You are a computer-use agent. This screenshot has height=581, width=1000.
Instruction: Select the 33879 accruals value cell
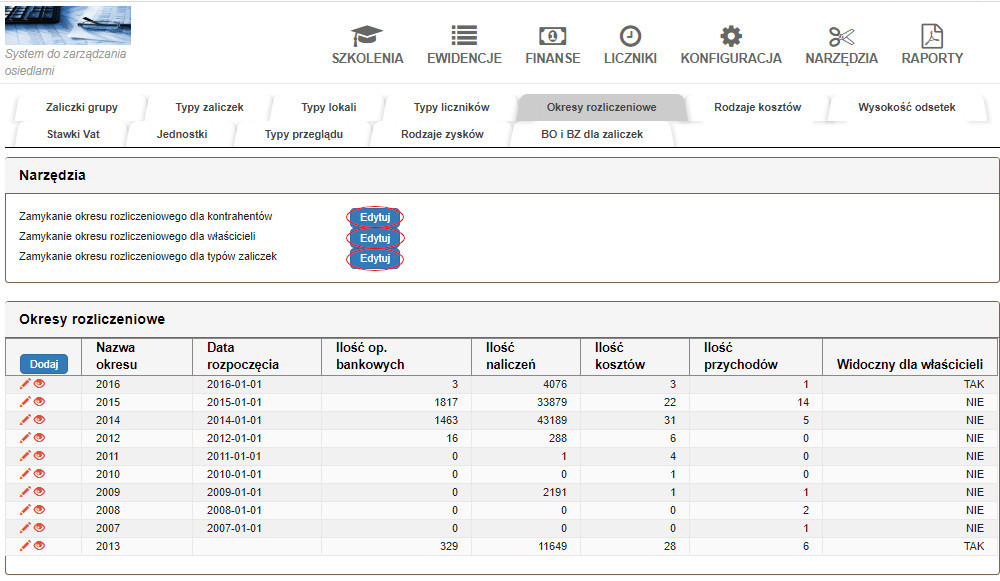point(525,402)
